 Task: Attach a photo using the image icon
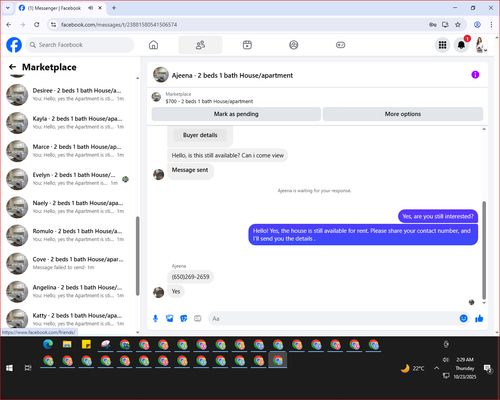pyautogui.click(x=170, y=319)
